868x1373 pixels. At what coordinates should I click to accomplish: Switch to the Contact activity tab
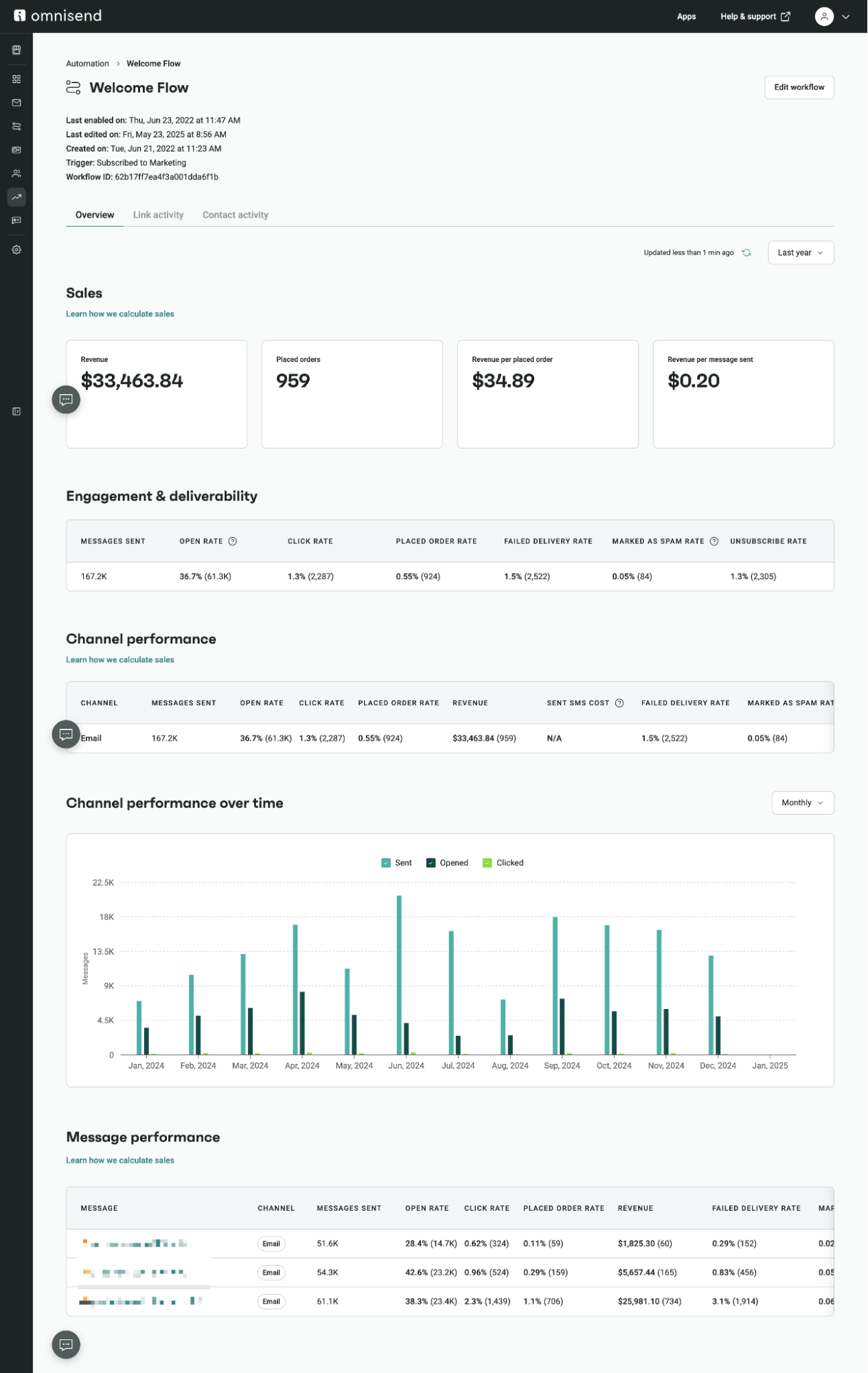click(x=236, y=215)
